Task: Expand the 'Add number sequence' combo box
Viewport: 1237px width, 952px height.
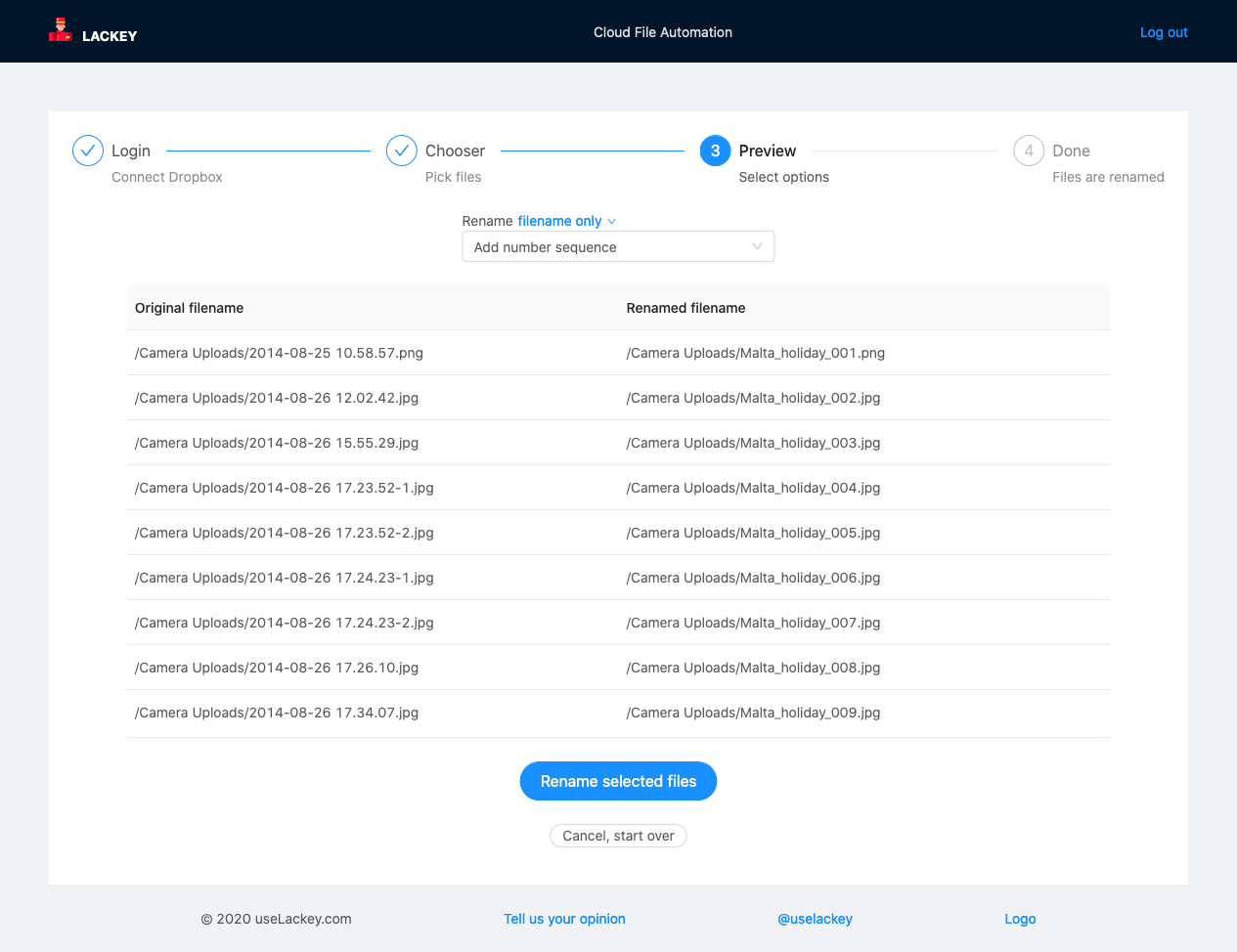Action: [618, 247]
